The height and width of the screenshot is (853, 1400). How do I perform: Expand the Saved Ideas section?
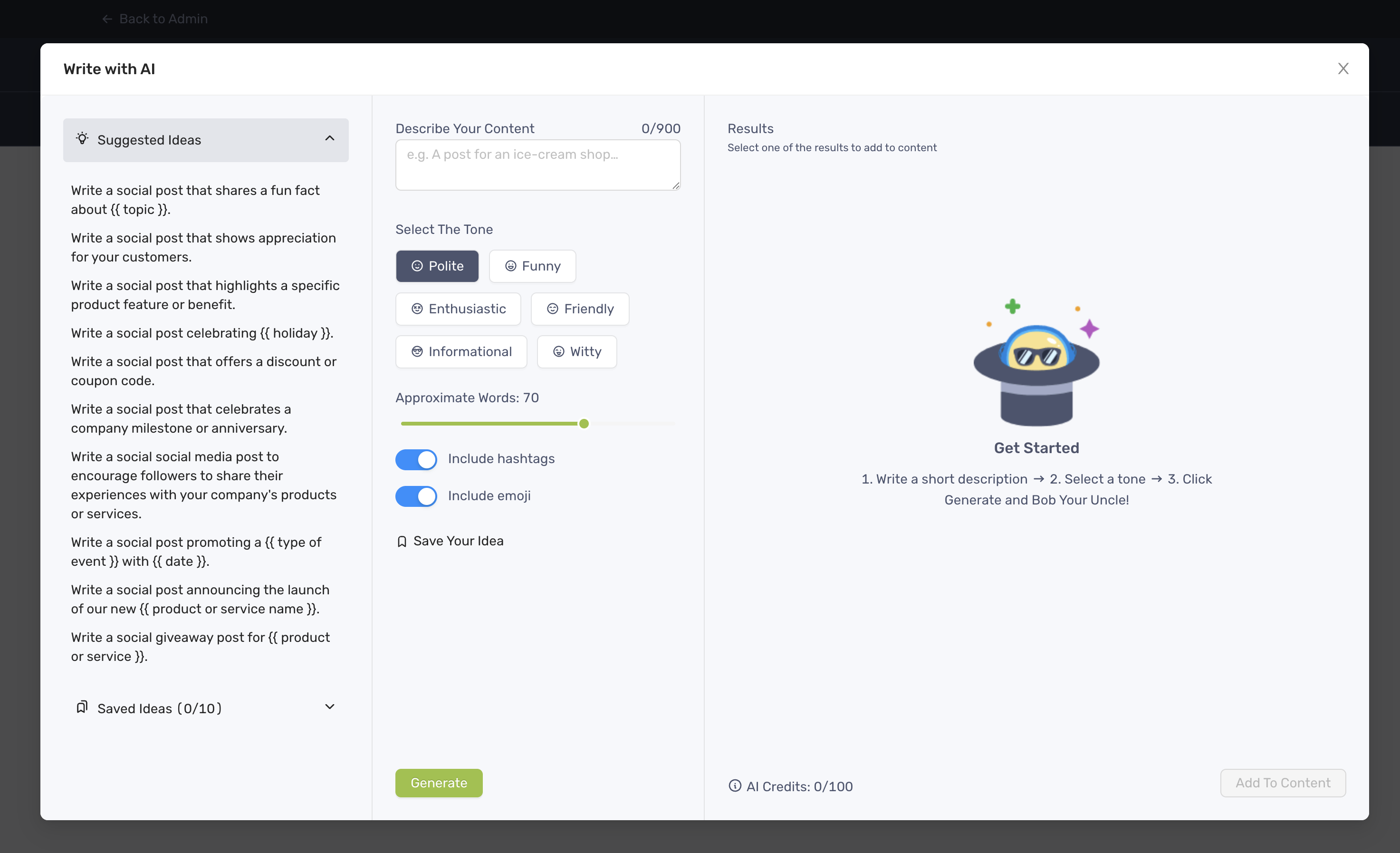(x=329, y=707)
